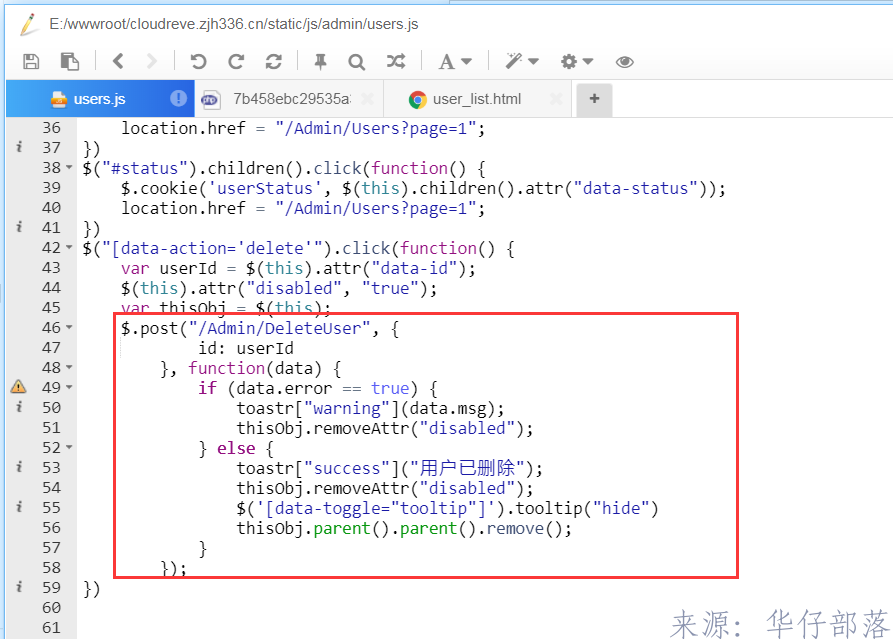Collapse code fold at line 46
This screenshot has width=893, height=639.
pyautogui.click(x=69, y=328)
